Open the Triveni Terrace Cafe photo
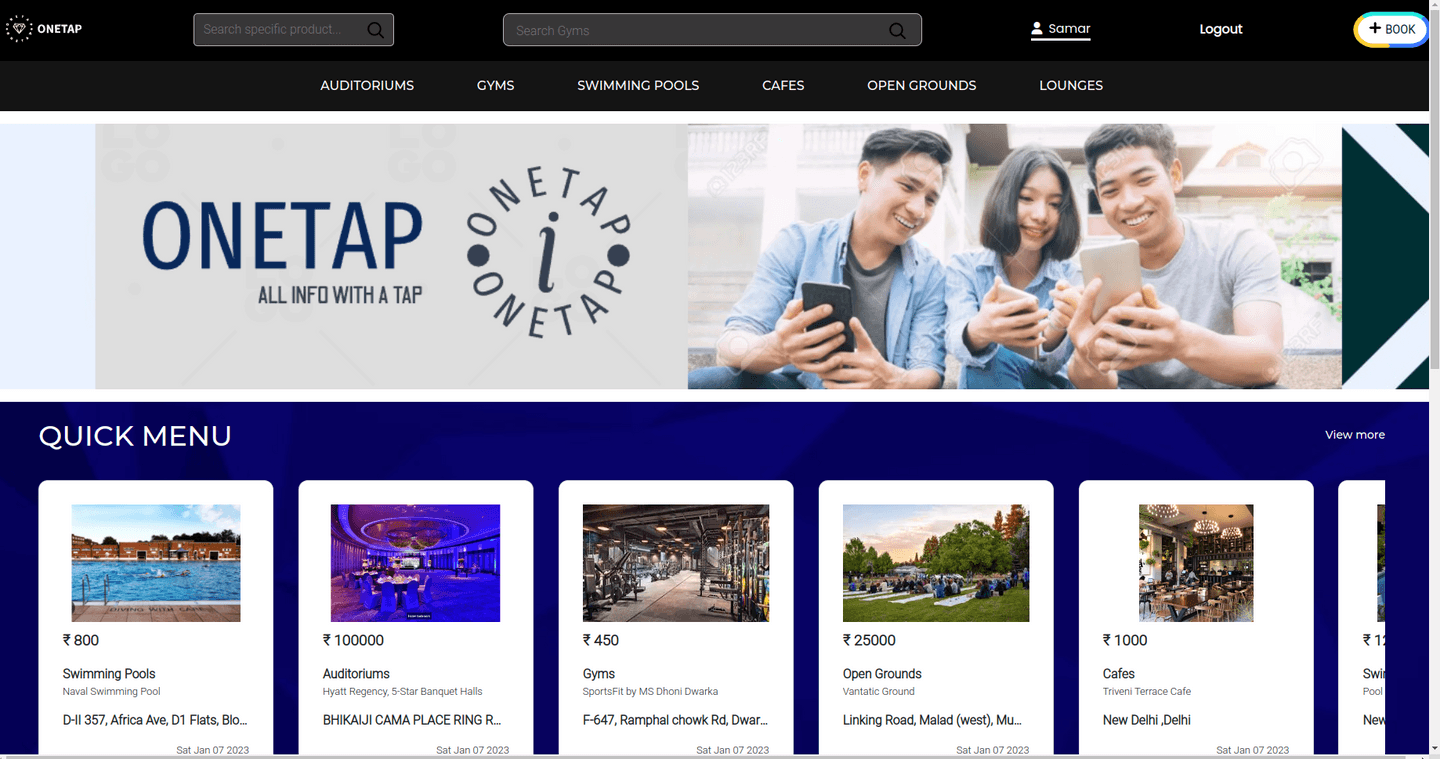 [x=1196, y=563]
